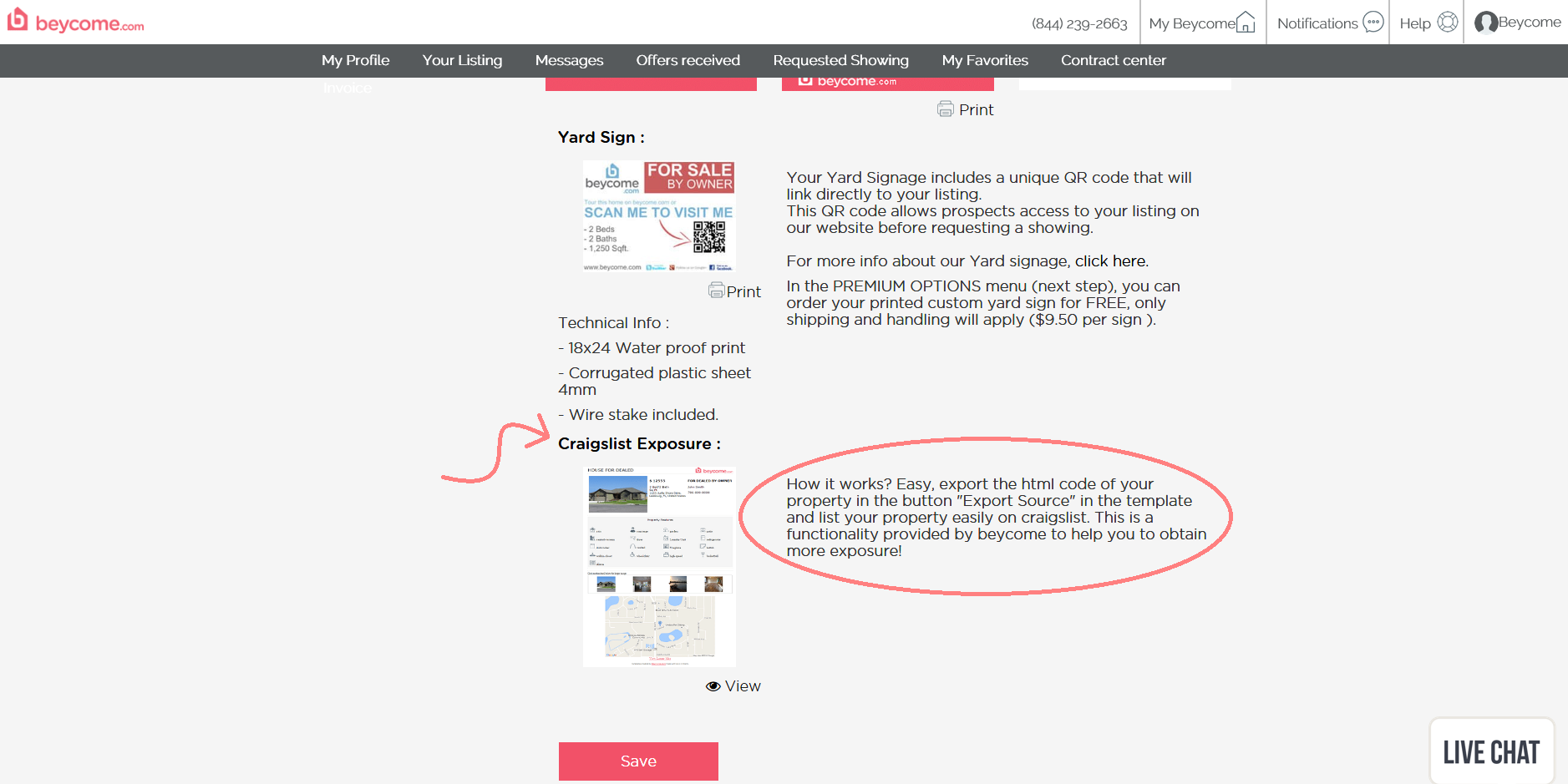Click '- 18x24 Water proof print' line
1568x784 pixels.
pos(652,348)
